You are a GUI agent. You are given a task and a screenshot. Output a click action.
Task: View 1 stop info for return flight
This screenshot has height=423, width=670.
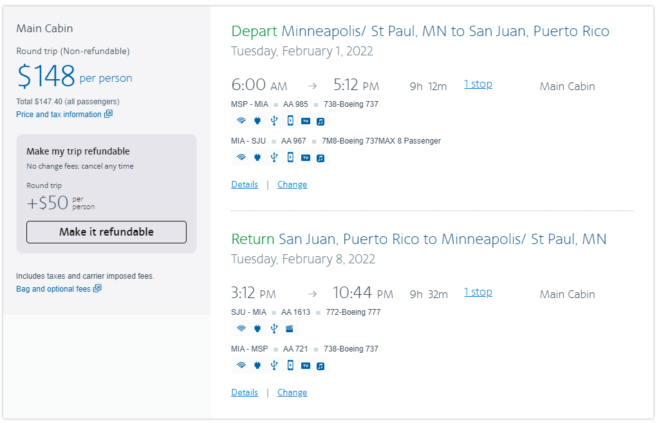click(x=478, y=292)
